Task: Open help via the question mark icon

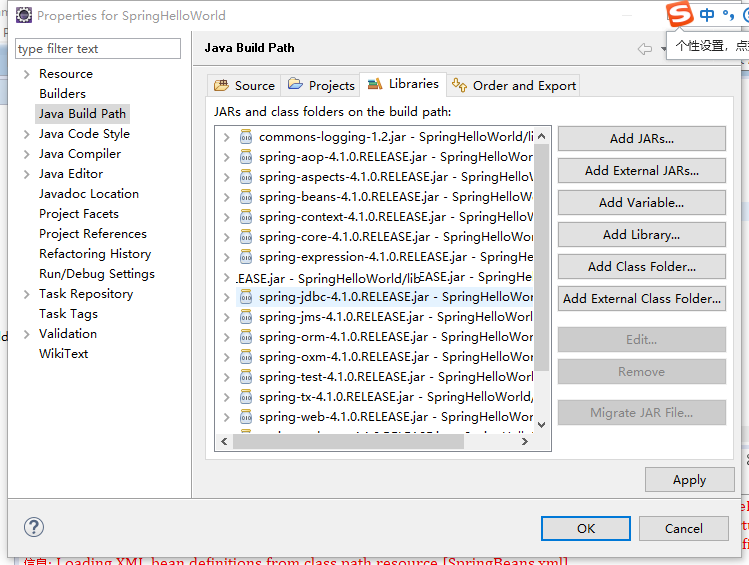Action: [x=34, y=527]
